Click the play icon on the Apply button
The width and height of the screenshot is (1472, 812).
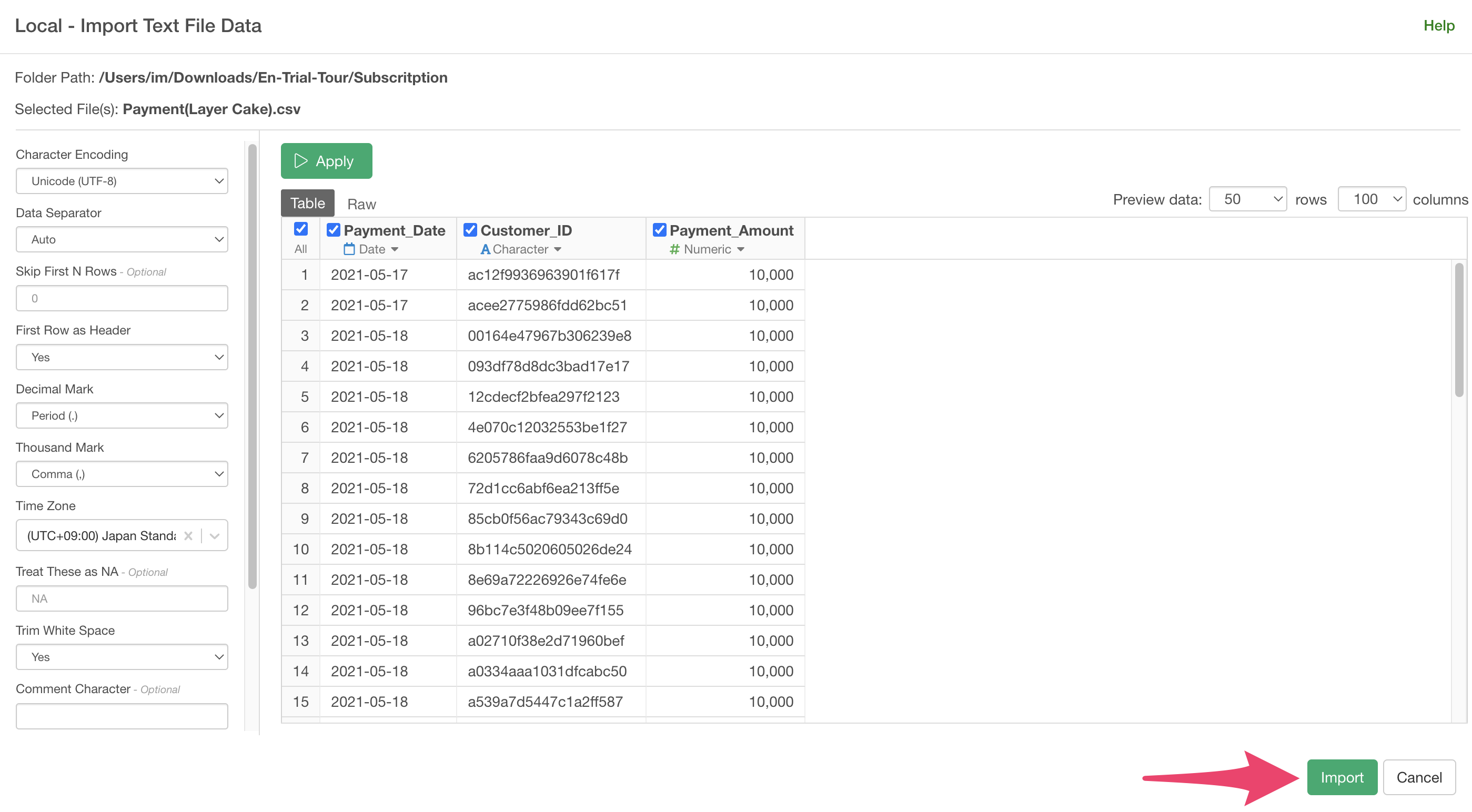[300, 160]
